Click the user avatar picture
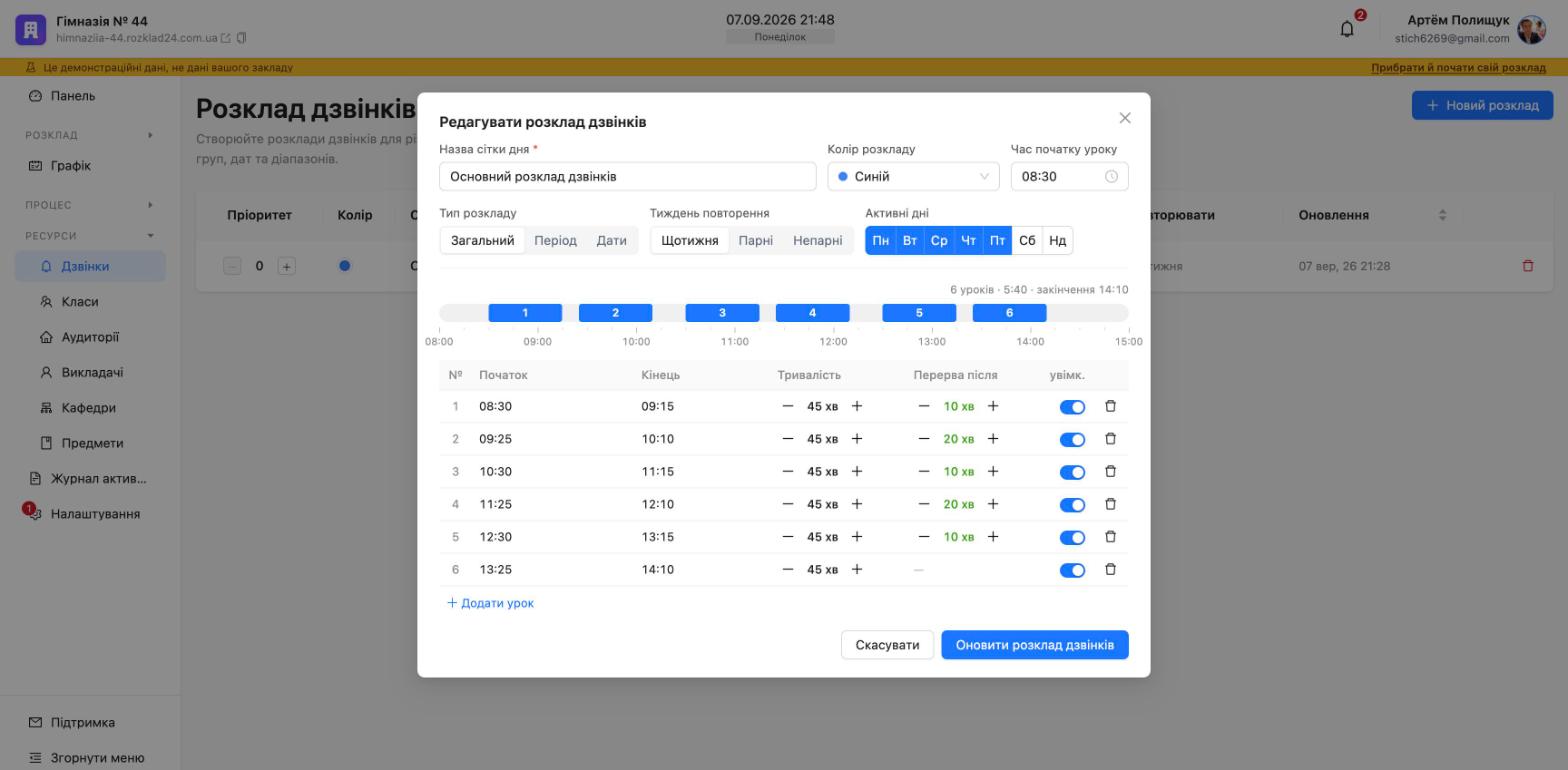1568x770 pixels. point(1532,30)
